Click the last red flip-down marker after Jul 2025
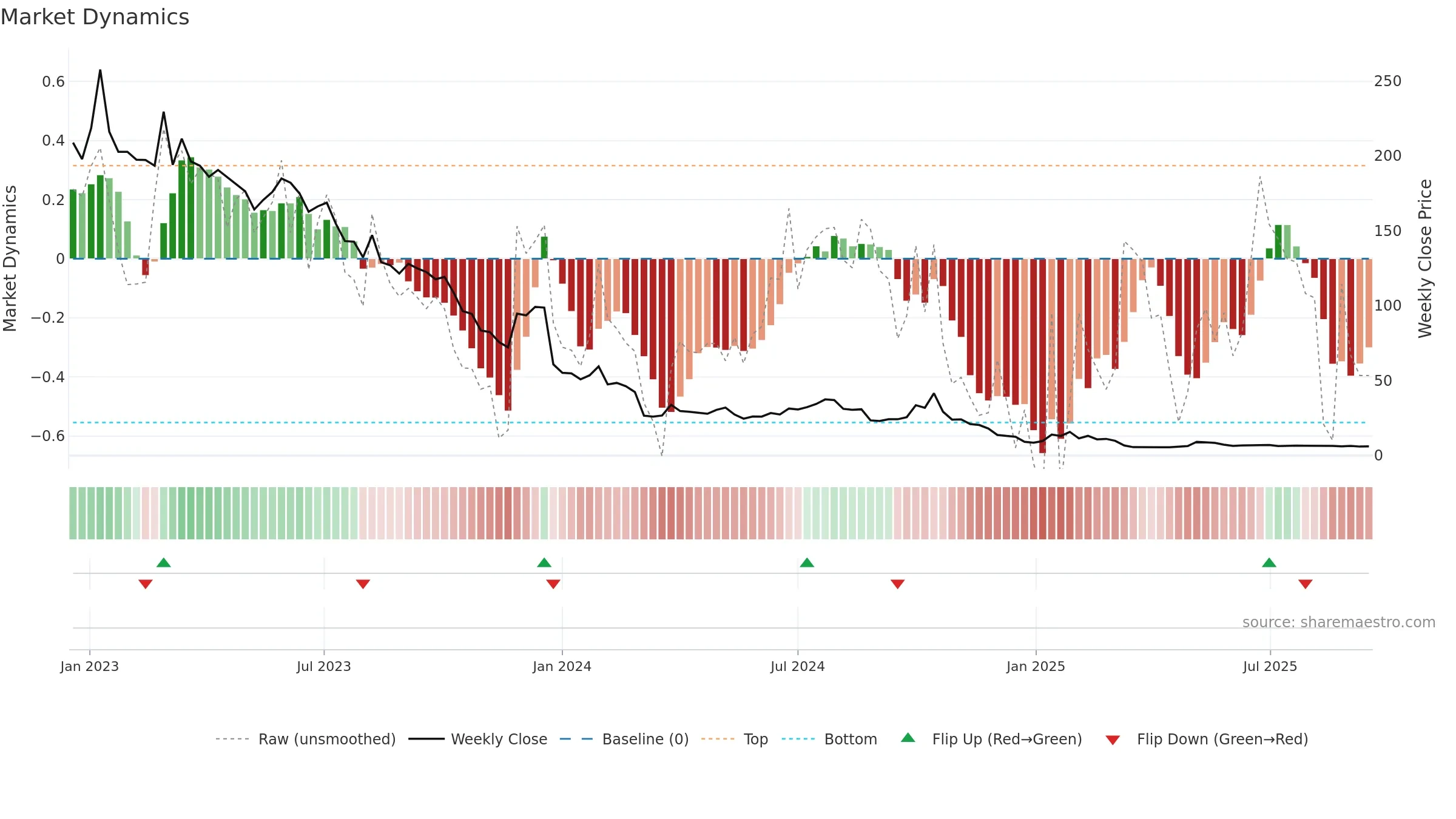The image size is (1456, 819). (x=1306, y=584)
